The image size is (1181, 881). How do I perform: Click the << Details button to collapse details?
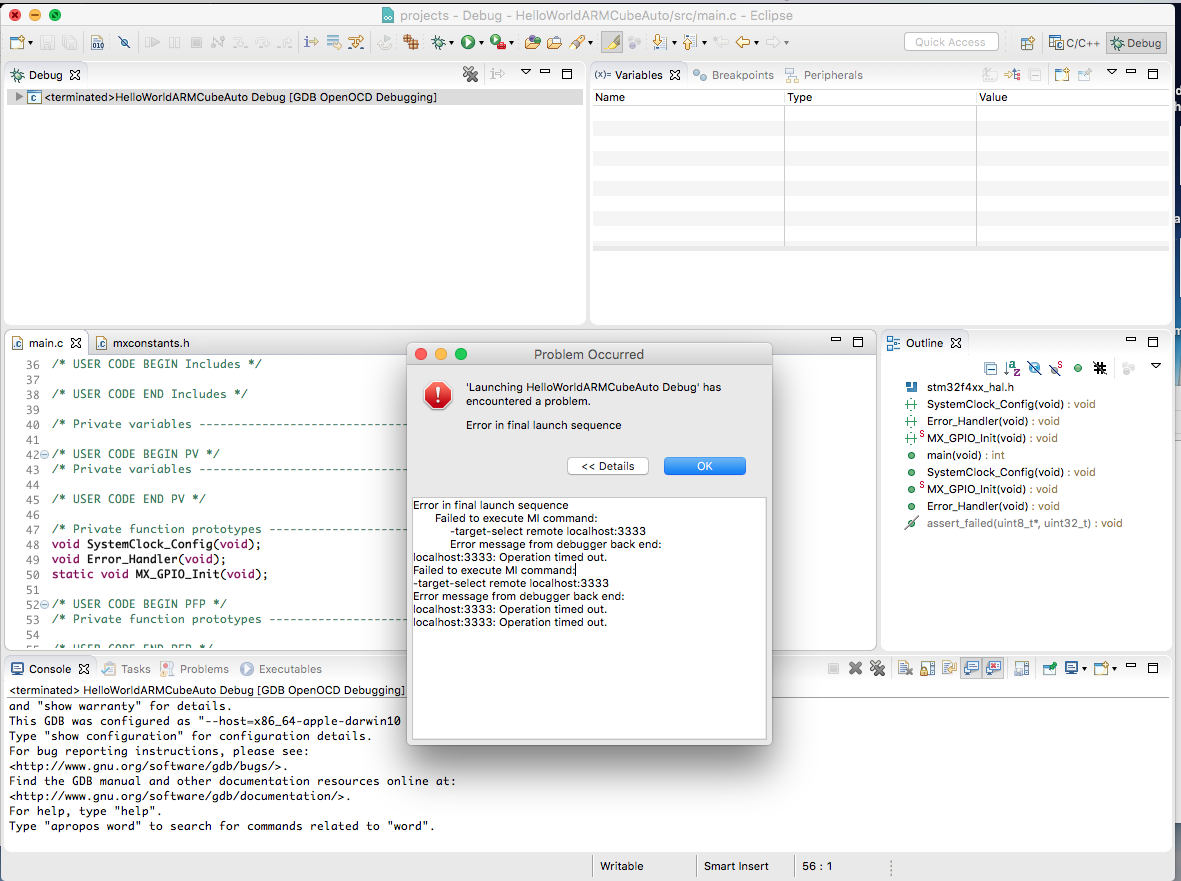[608, 466]
